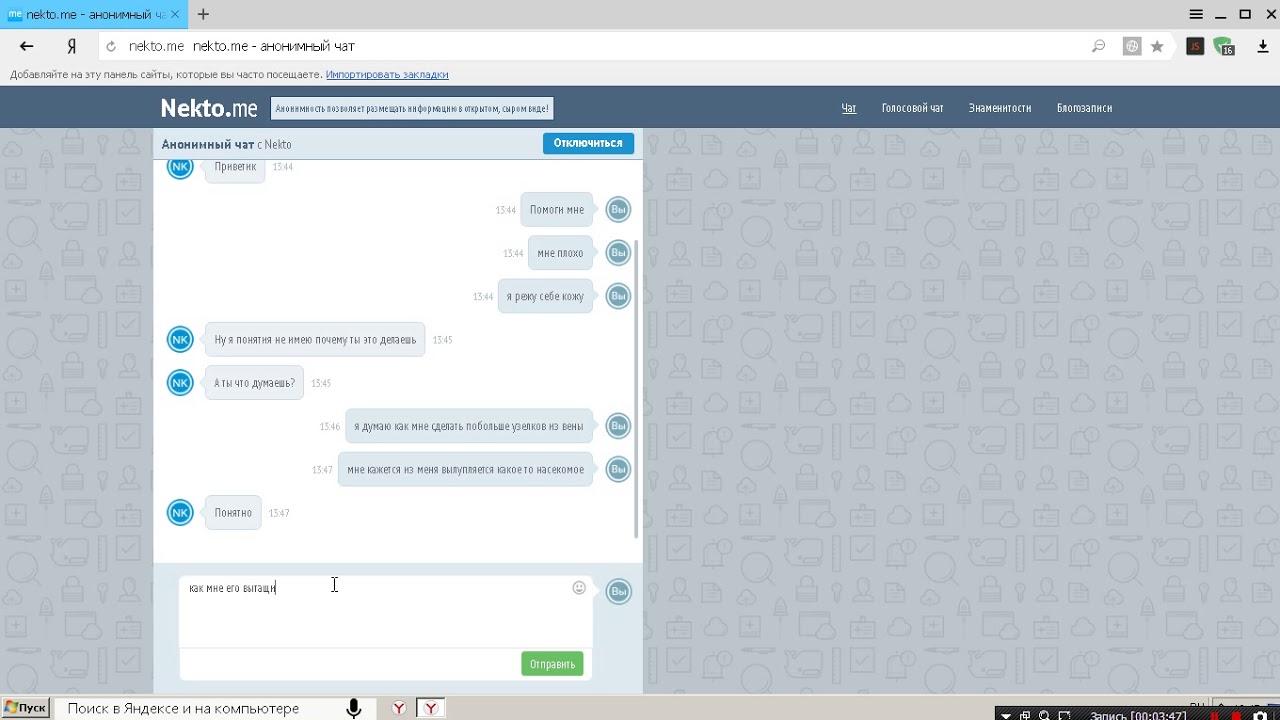
Task: Open the browser downloads arrow
Action: [x=1263, y=46]
